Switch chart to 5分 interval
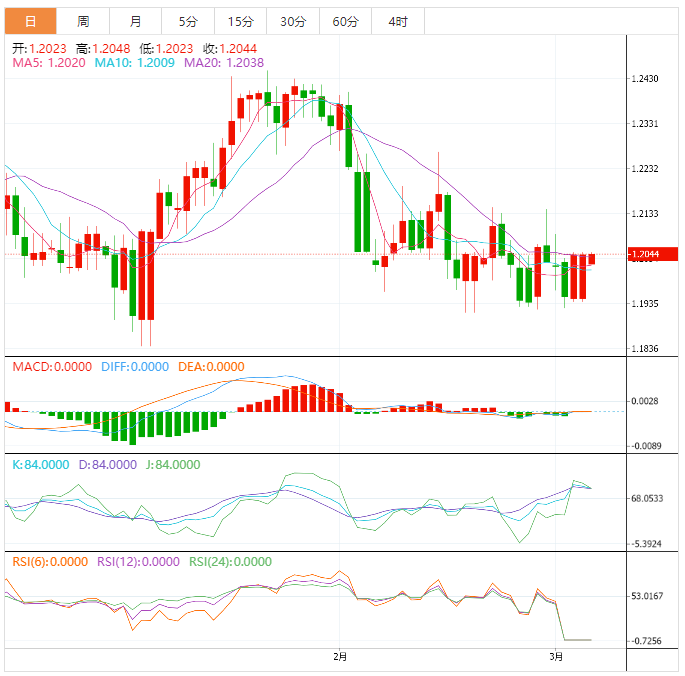The image size is (685, 676). [188, 21]
